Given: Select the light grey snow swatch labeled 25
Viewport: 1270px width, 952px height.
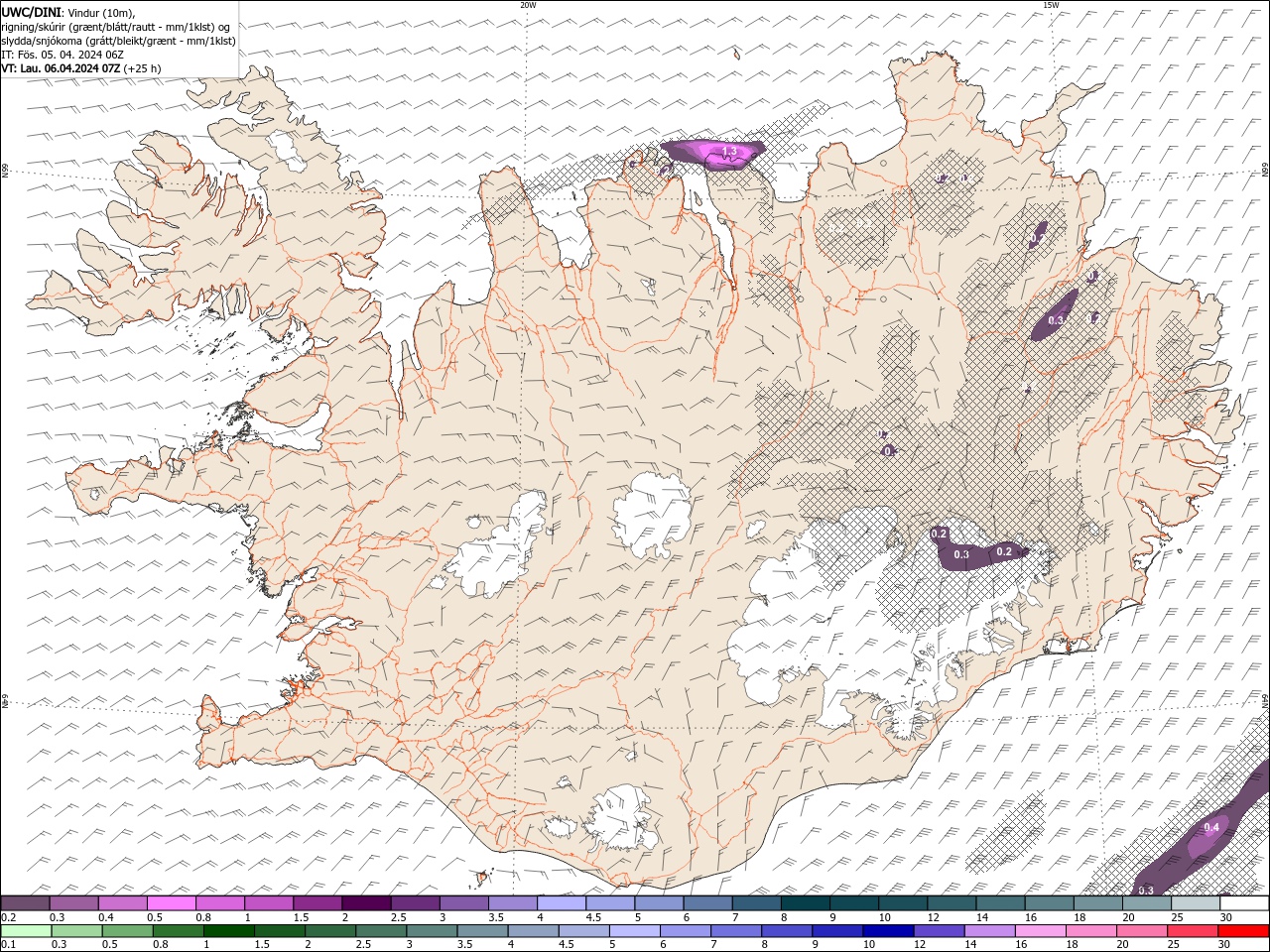Looking at the screenshot, I should [1195, 903].
